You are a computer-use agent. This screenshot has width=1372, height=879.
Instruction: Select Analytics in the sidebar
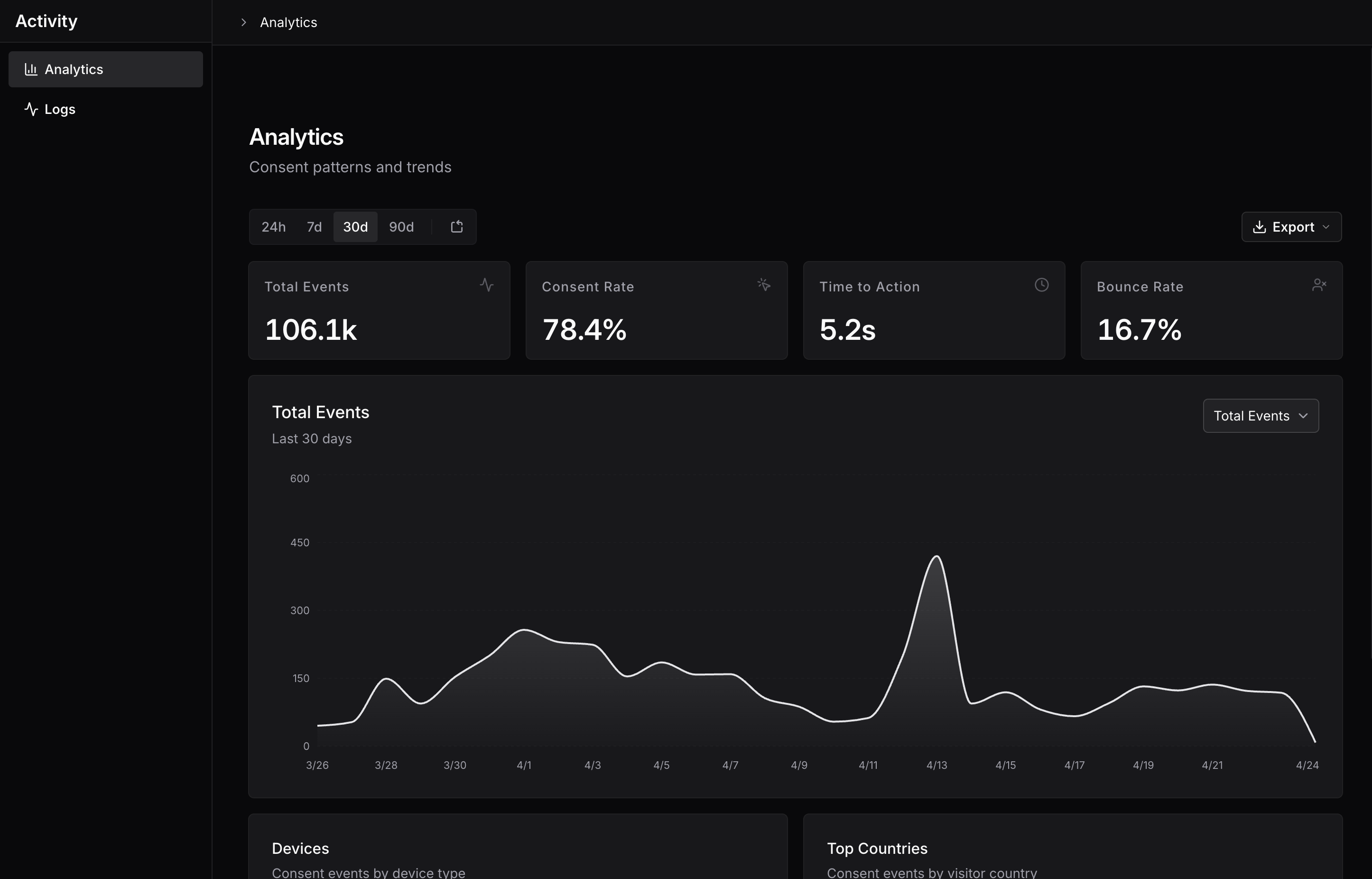click(74, 69)
